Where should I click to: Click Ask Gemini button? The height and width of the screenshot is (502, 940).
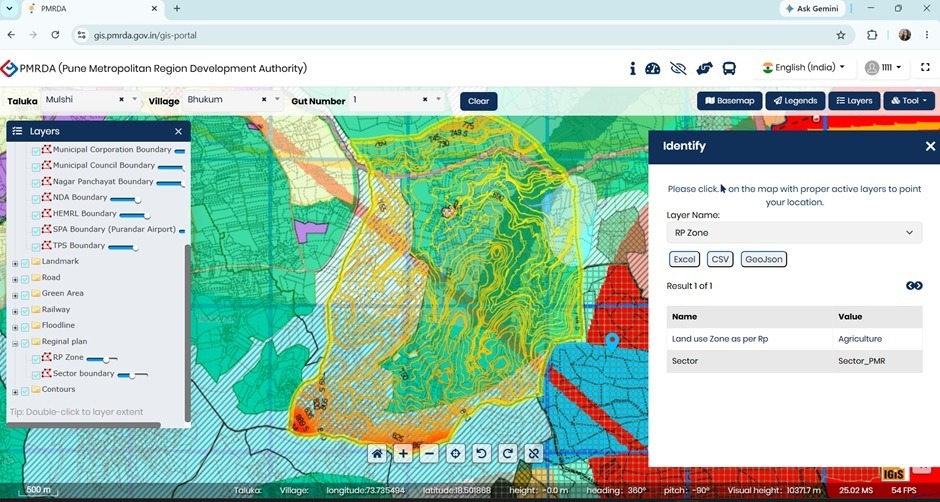(812, 8)
